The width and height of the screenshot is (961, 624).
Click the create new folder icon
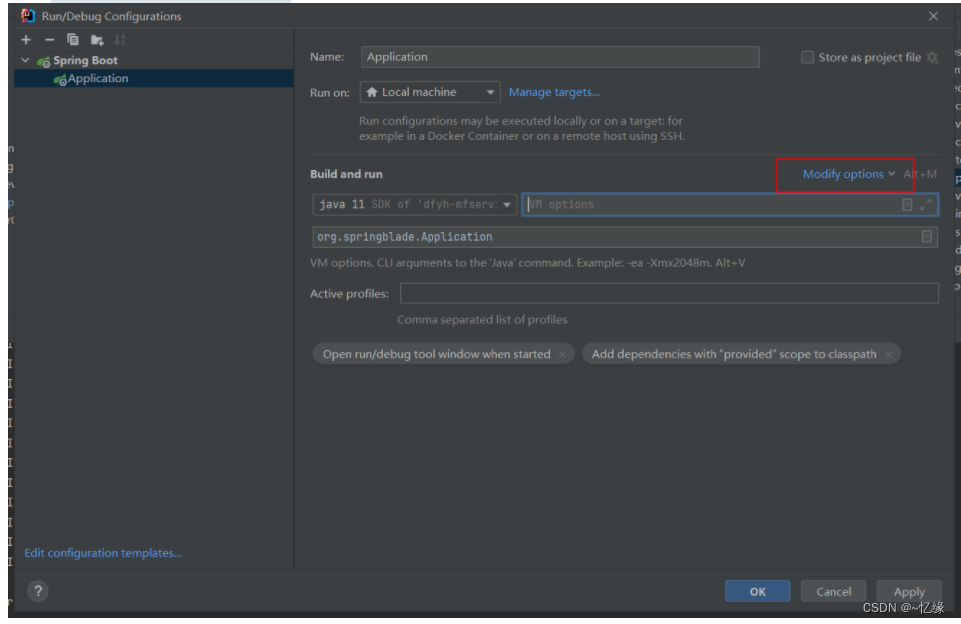(97, 40)
